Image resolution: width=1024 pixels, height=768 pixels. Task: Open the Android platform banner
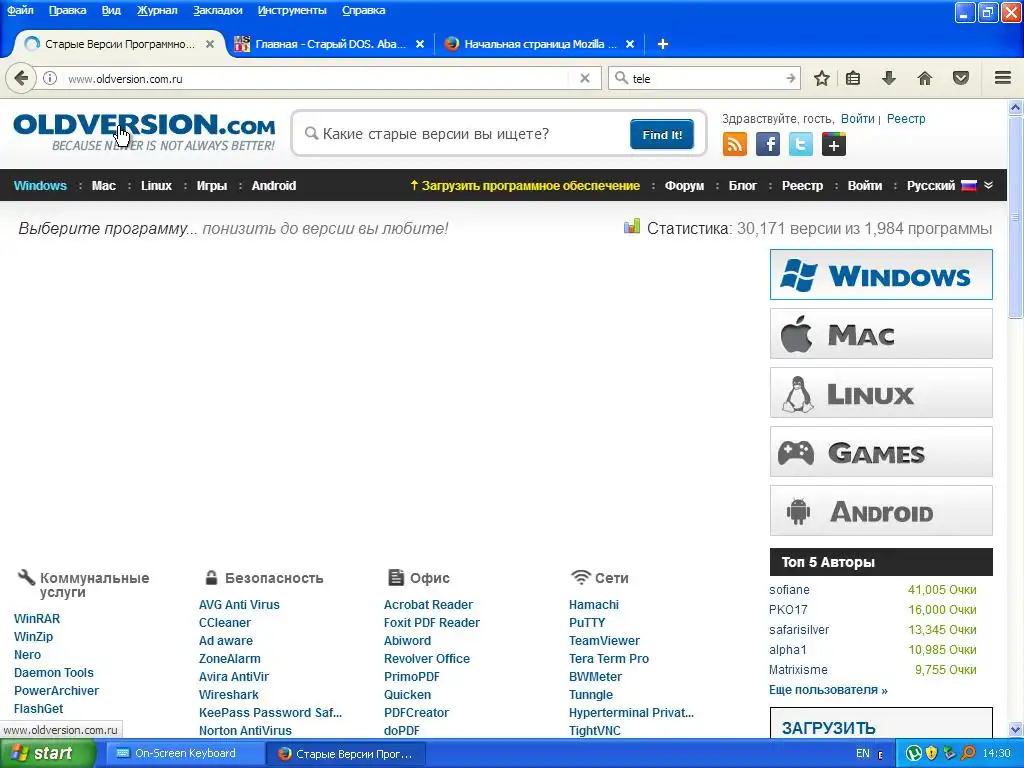881,511
